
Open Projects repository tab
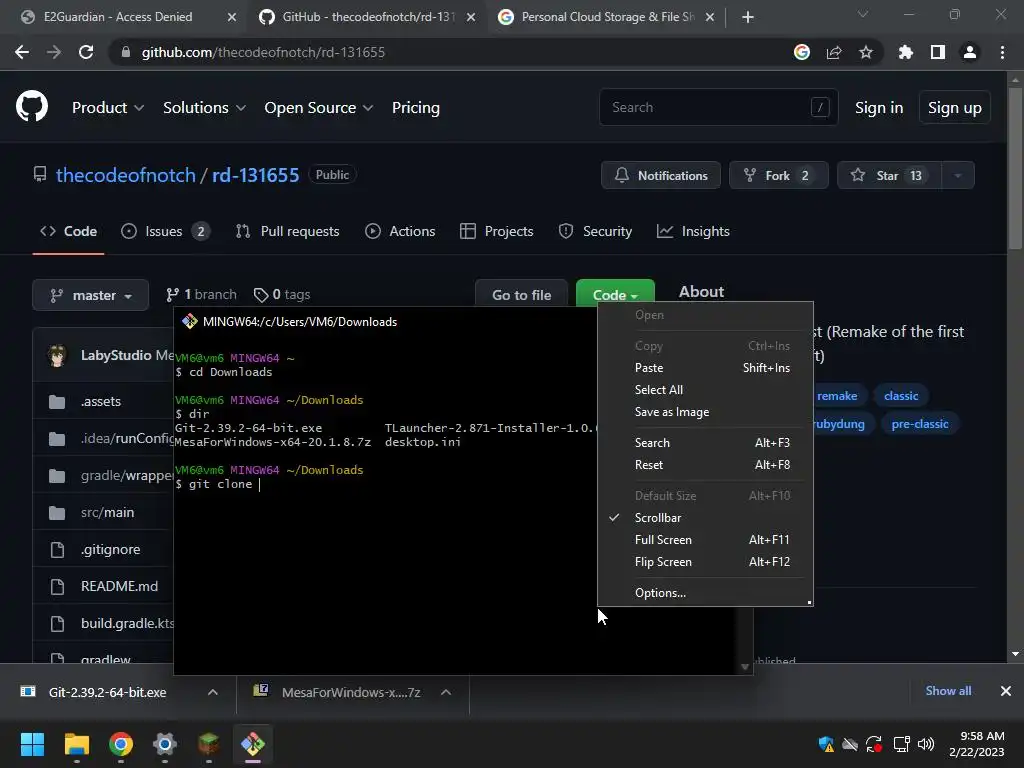tap(497, 231)
